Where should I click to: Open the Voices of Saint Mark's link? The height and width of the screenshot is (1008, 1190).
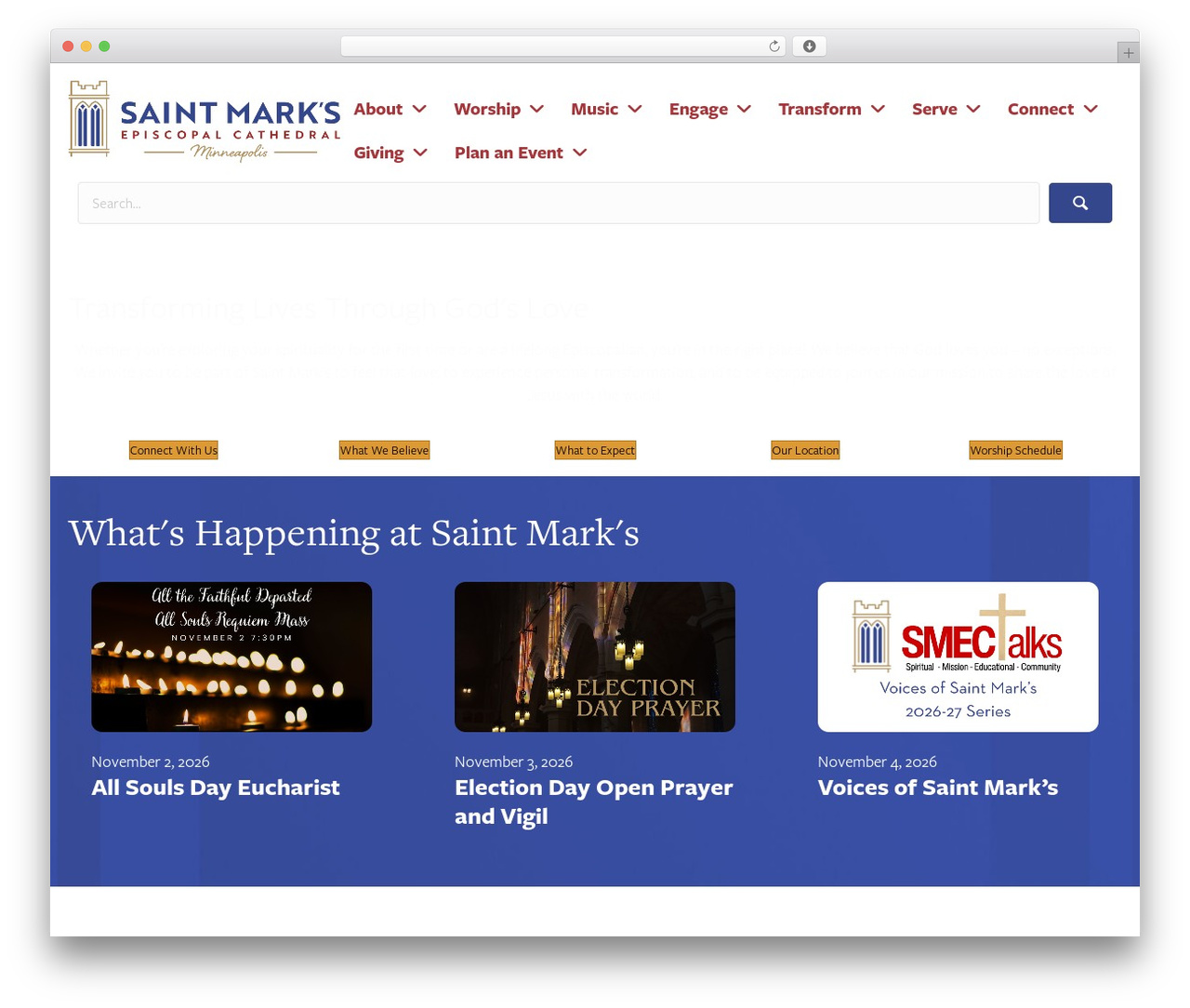click(938, 788)
